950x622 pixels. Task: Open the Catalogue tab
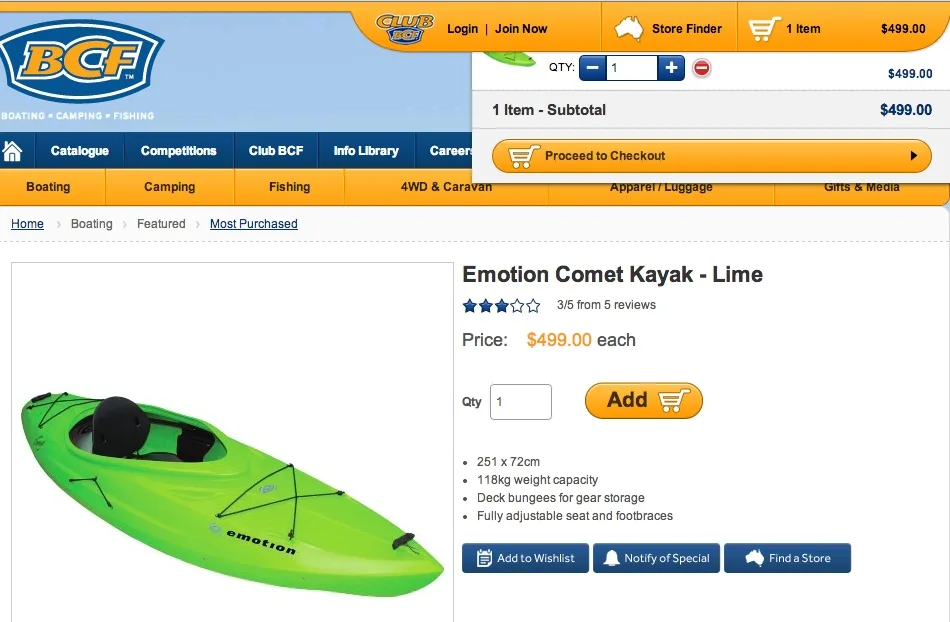(x=79, y=151)
